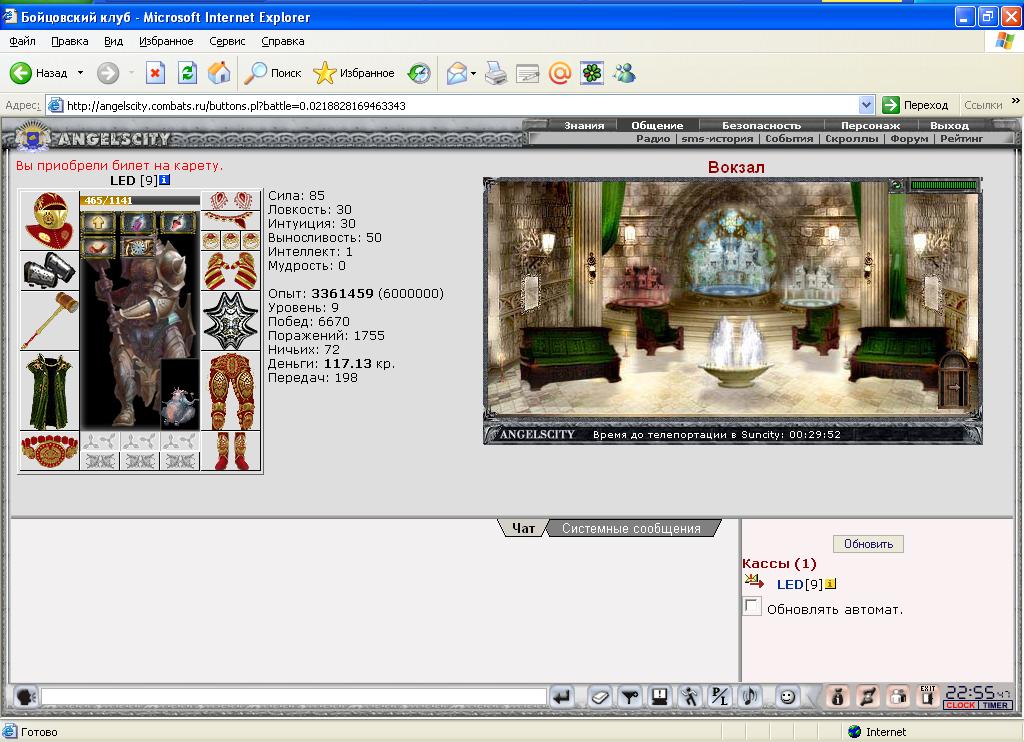Toggle the CLOCK display mode

[x=960, y=705]
